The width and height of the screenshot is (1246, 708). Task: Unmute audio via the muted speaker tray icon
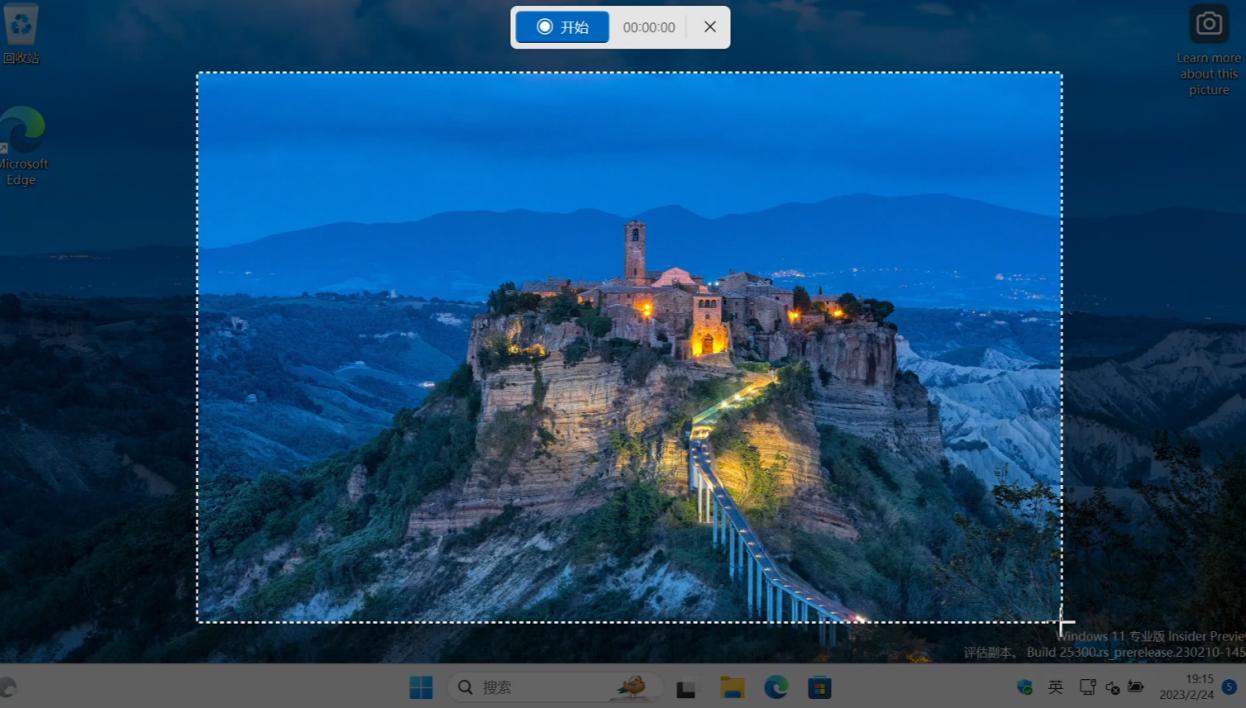tap(1112, 687)
